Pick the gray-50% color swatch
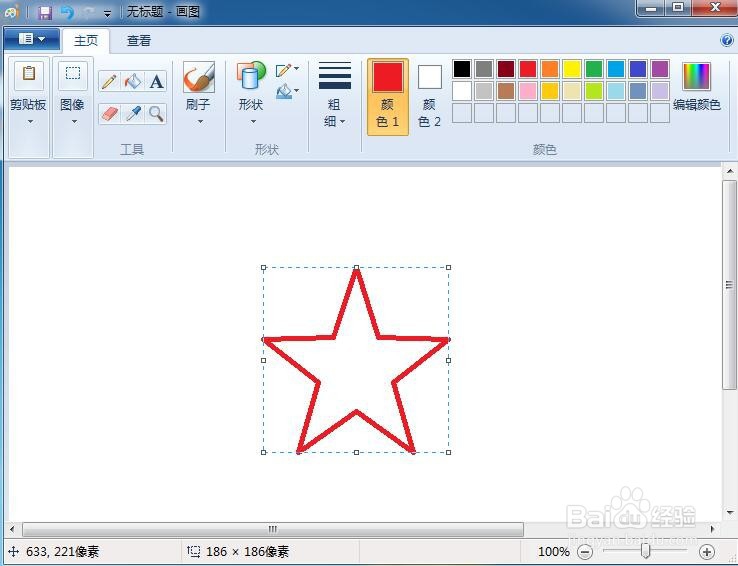 tap(484, 69)
